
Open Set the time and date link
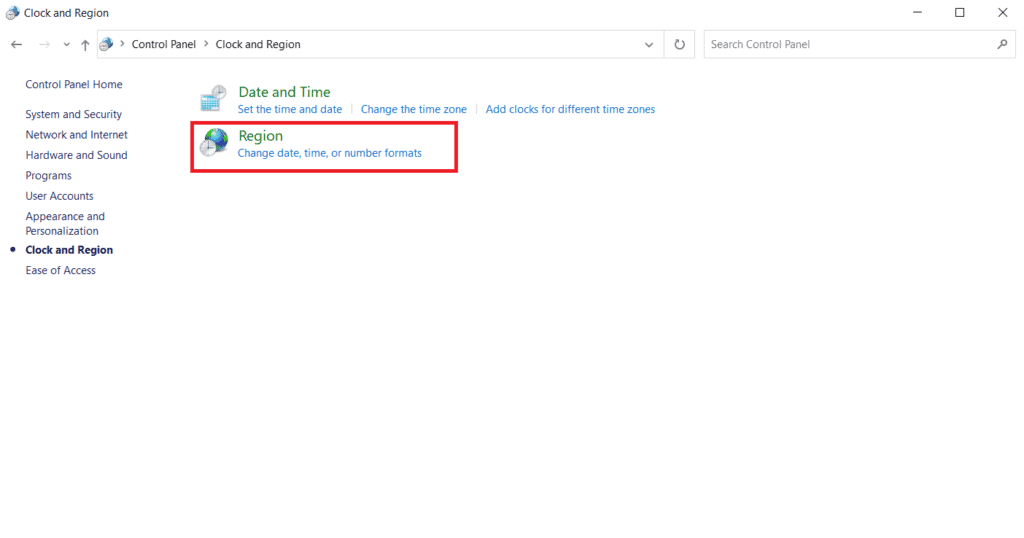tap(289, 109)
